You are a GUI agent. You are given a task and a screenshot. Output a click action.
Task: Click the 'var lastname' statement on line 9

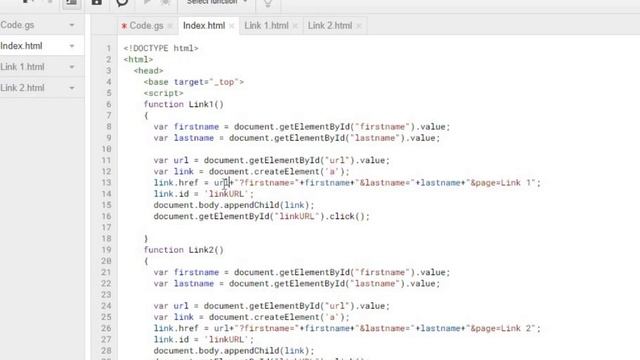click(x=297, y=138)
